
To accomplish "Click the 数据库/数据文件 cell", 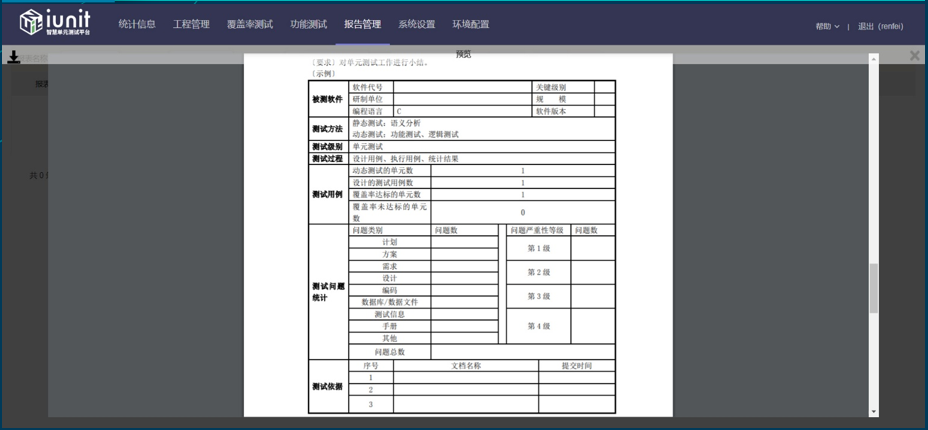I will (x=389, y=302).
